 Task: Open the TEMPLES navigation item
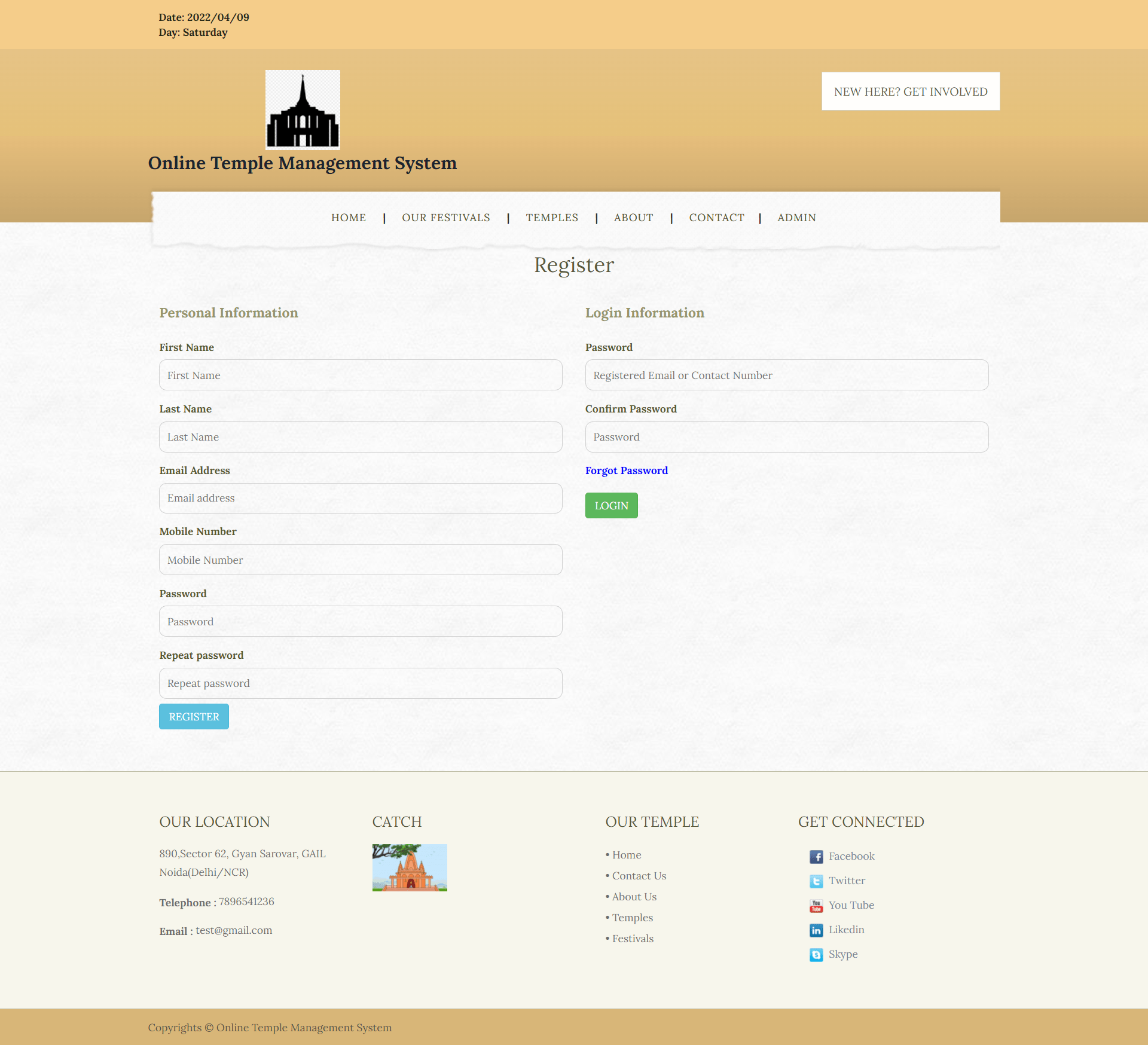(552, 218)
